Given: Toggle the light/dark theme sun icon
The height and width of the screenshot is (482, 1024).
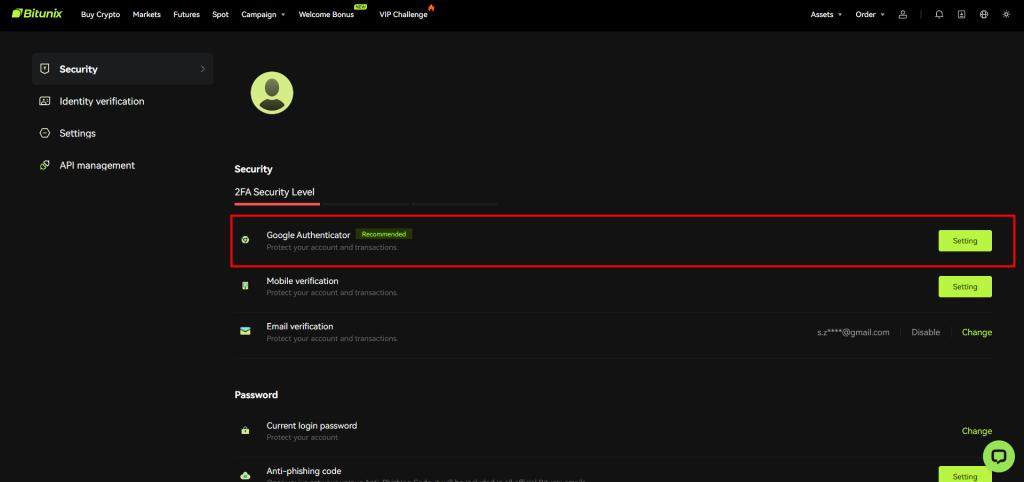Looking at the screenshot, I should (x=1006, y=15).
